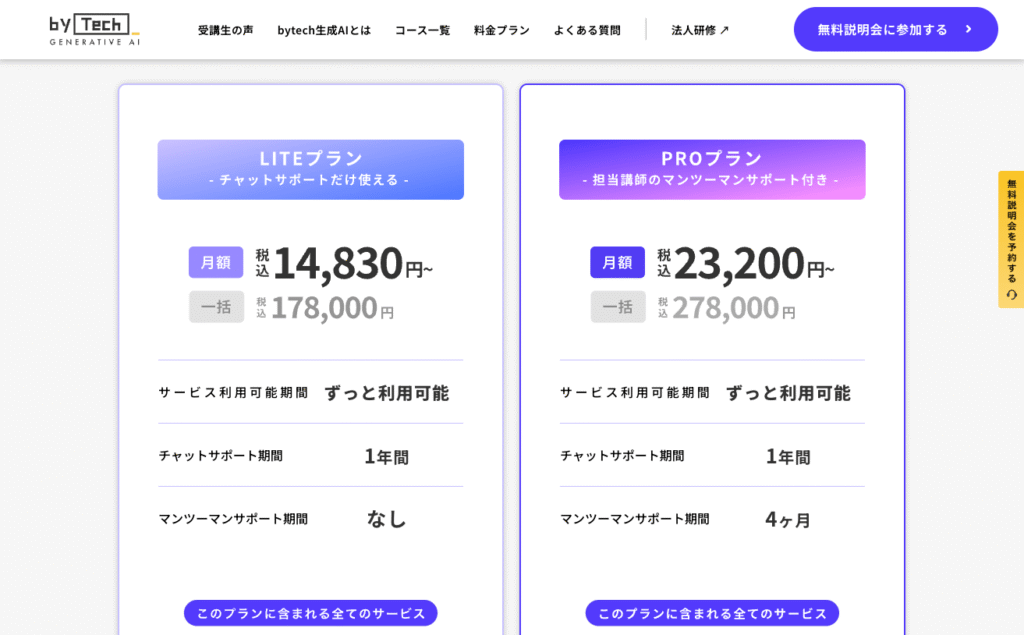Go to コース一覧 in navigation

pos(423,30)
